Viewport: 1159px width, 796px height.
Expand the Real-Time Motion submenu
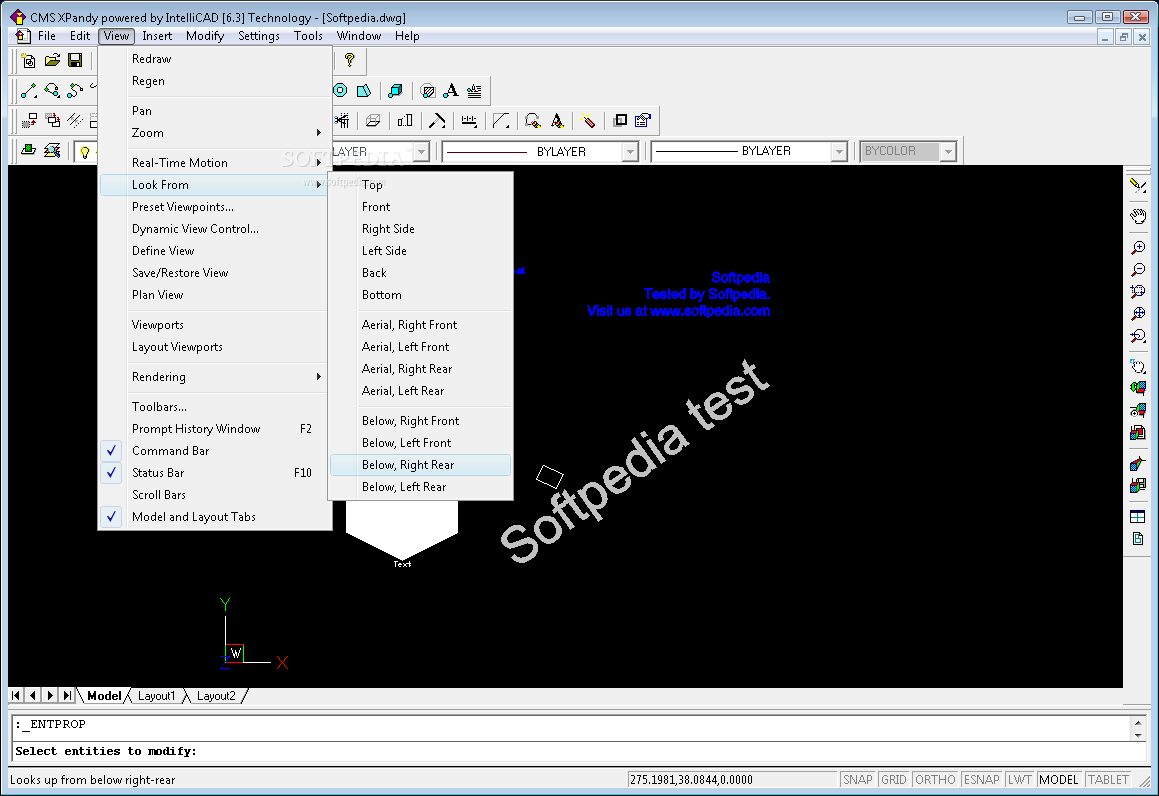(214, 163)
